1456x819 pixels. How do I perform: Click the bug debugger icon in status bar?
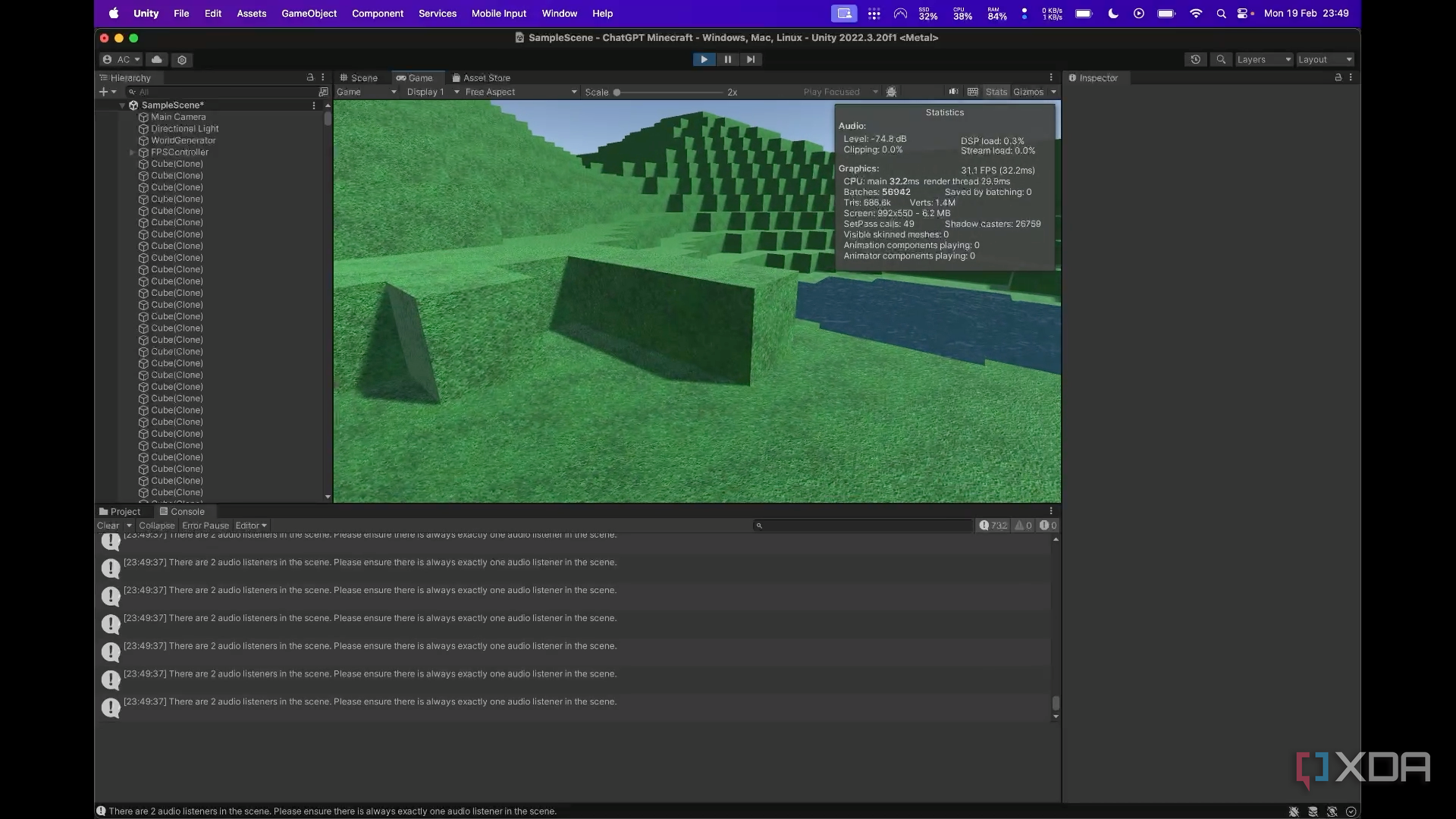[x=1294, y=811]
